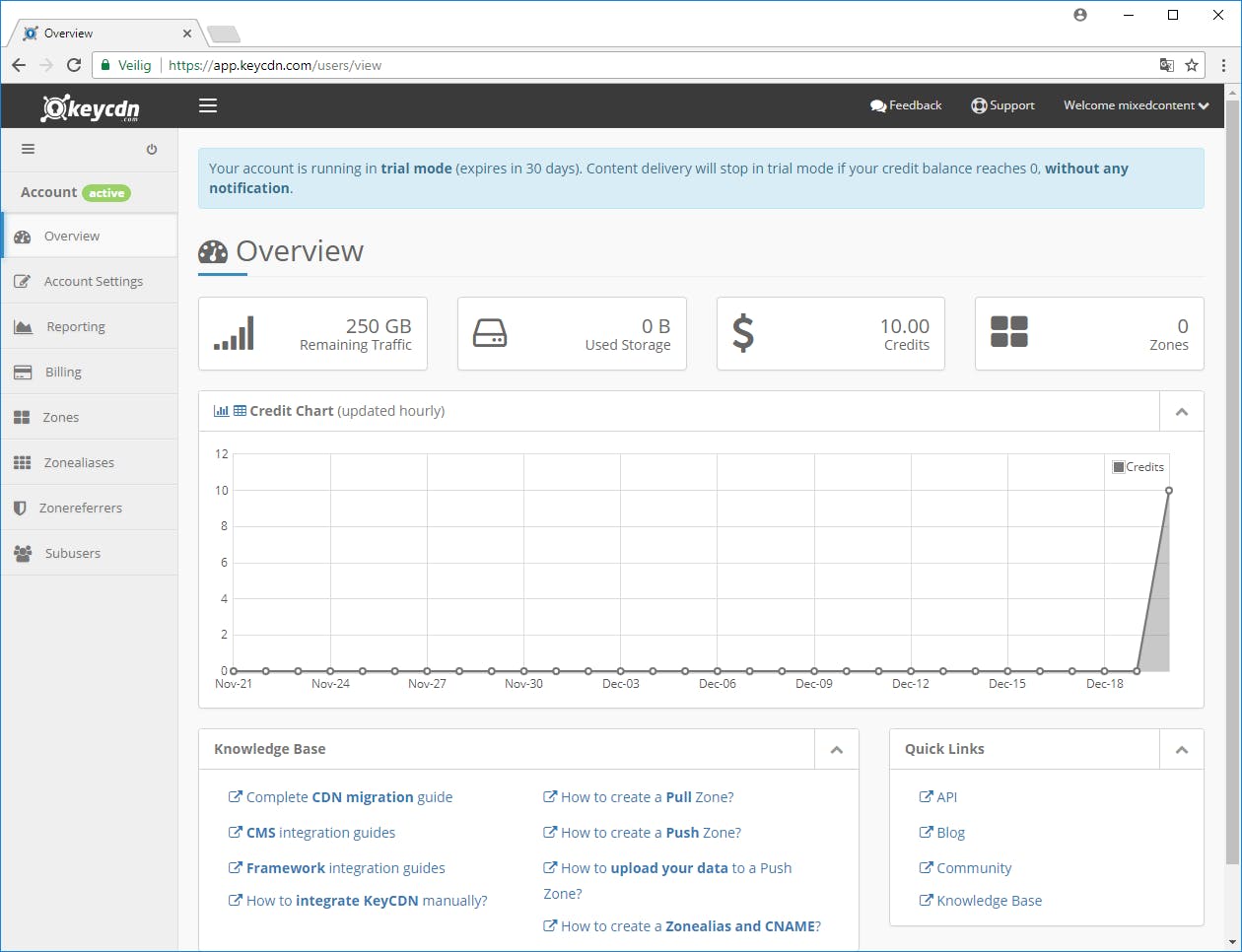Viewport: 1242px width, 952px height.
Task: Reload the page using the browser refresh icon
Action: click(74, 65)
